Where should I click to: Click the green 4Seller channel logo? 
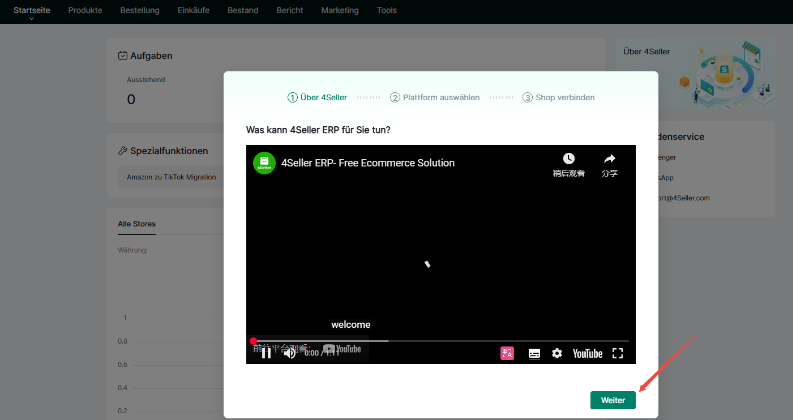pos(264,163)
